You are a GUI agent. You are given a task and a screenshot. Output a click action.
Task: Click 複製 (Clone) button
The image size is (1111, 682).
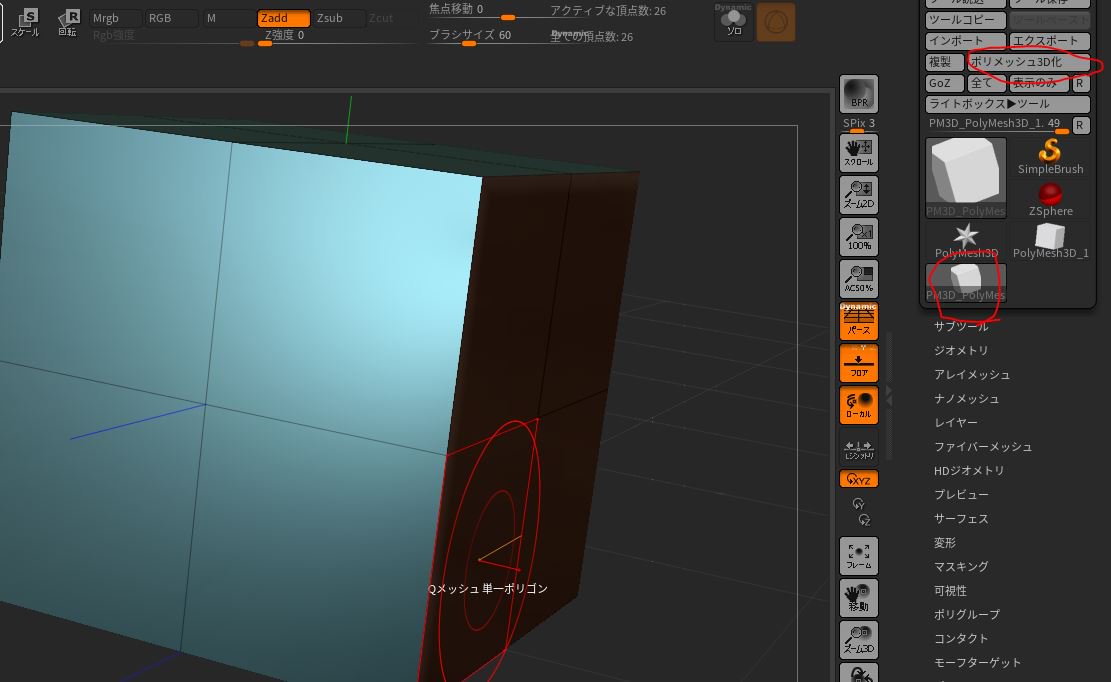click(944, 62)
